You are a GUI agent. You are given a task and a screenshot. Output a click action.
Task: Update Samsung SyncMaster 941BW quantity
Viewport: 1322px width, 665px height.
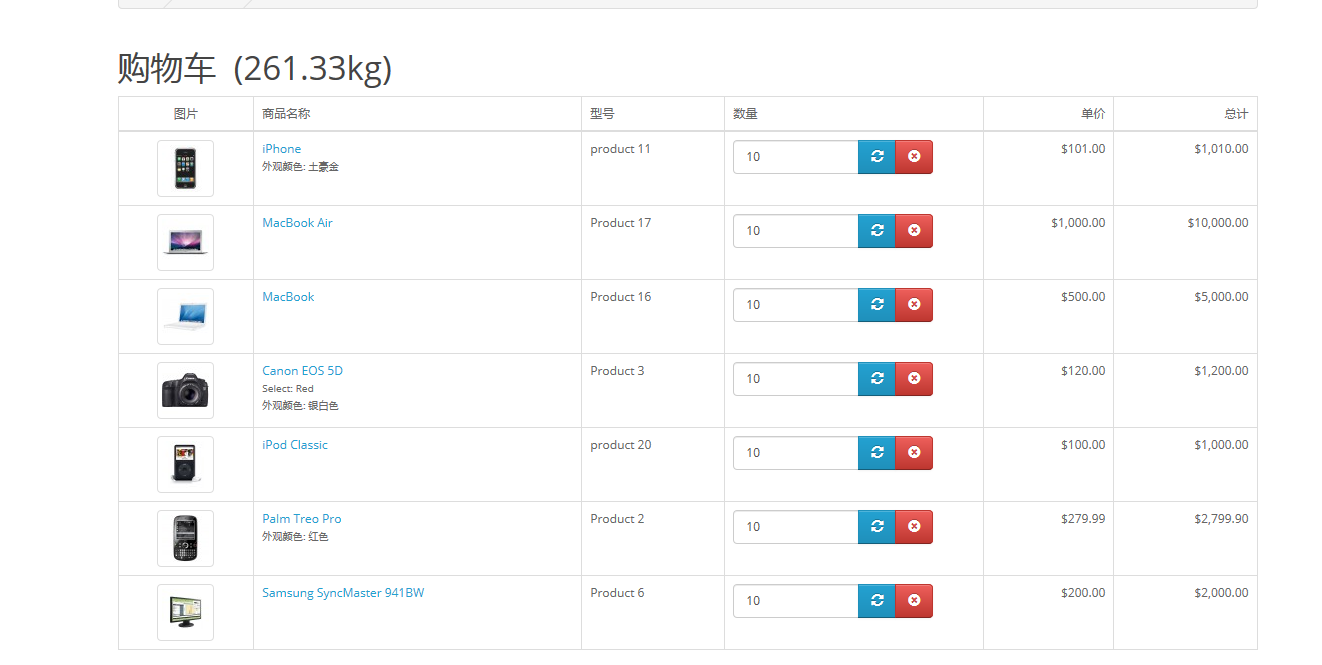877,601
